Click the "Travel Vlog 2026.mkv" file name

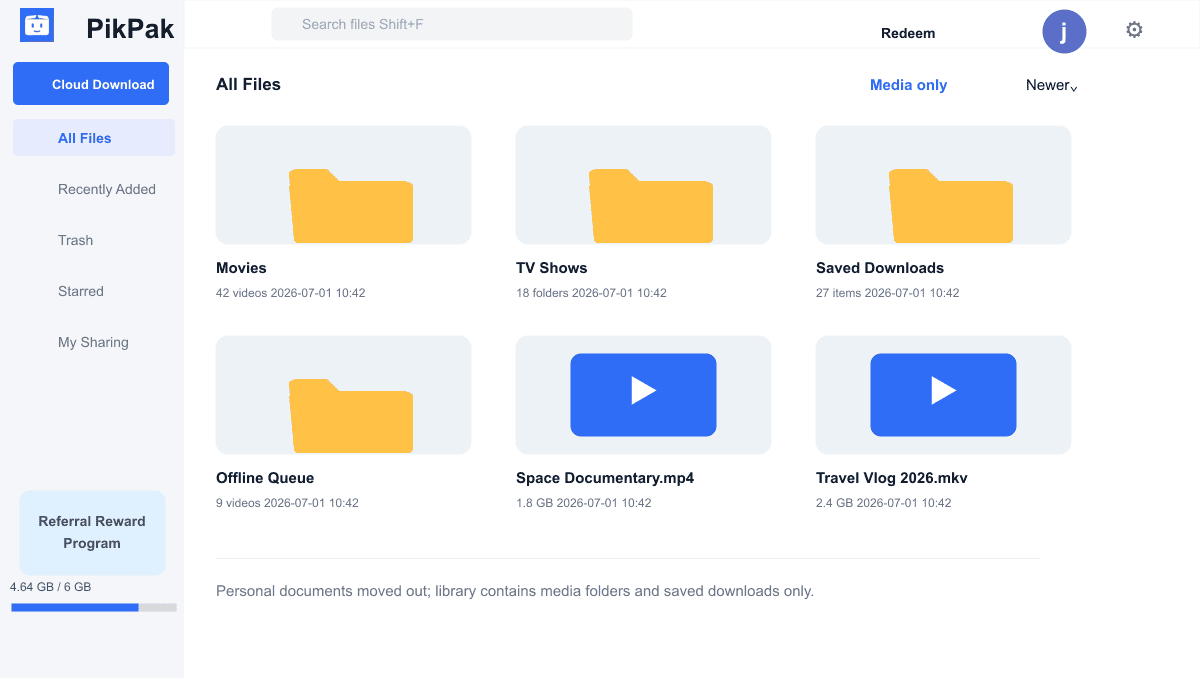(x=892, y=478)
